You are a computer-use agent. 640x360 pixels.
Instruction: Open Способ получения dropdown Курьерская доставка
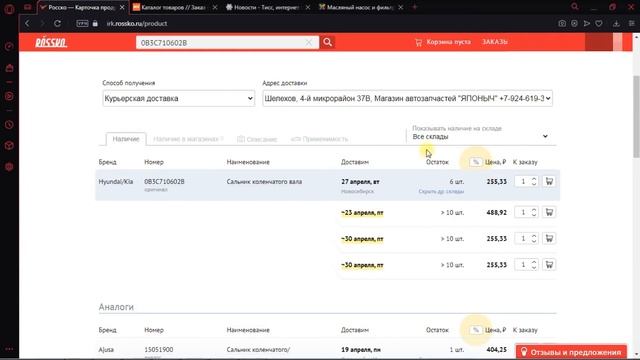coord(178,98)
